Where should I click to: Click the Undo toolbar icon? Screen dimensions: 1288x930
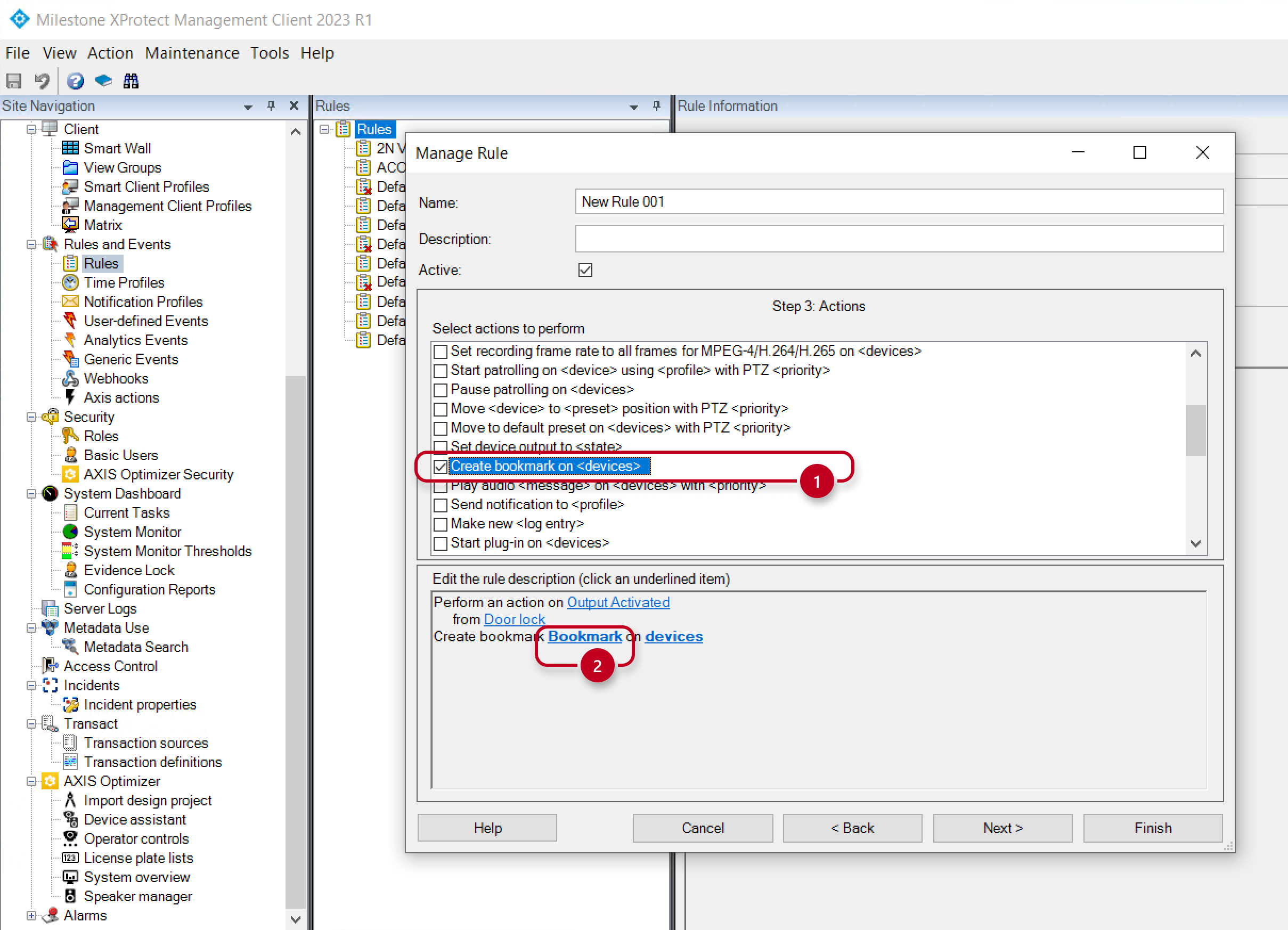tap(42, 81)
